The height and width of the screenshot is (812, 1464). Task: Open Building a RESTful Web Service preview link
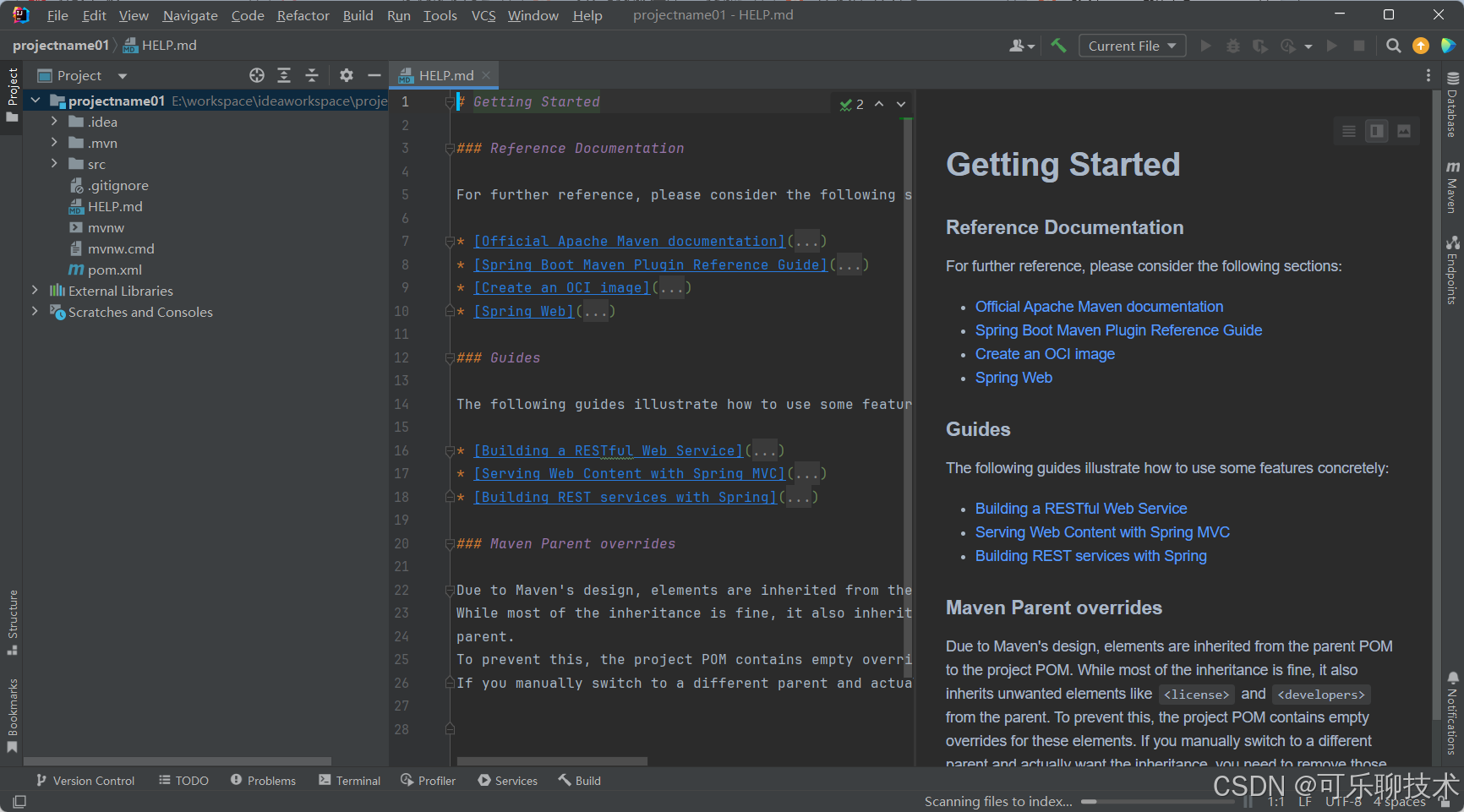pos(1081,509)
